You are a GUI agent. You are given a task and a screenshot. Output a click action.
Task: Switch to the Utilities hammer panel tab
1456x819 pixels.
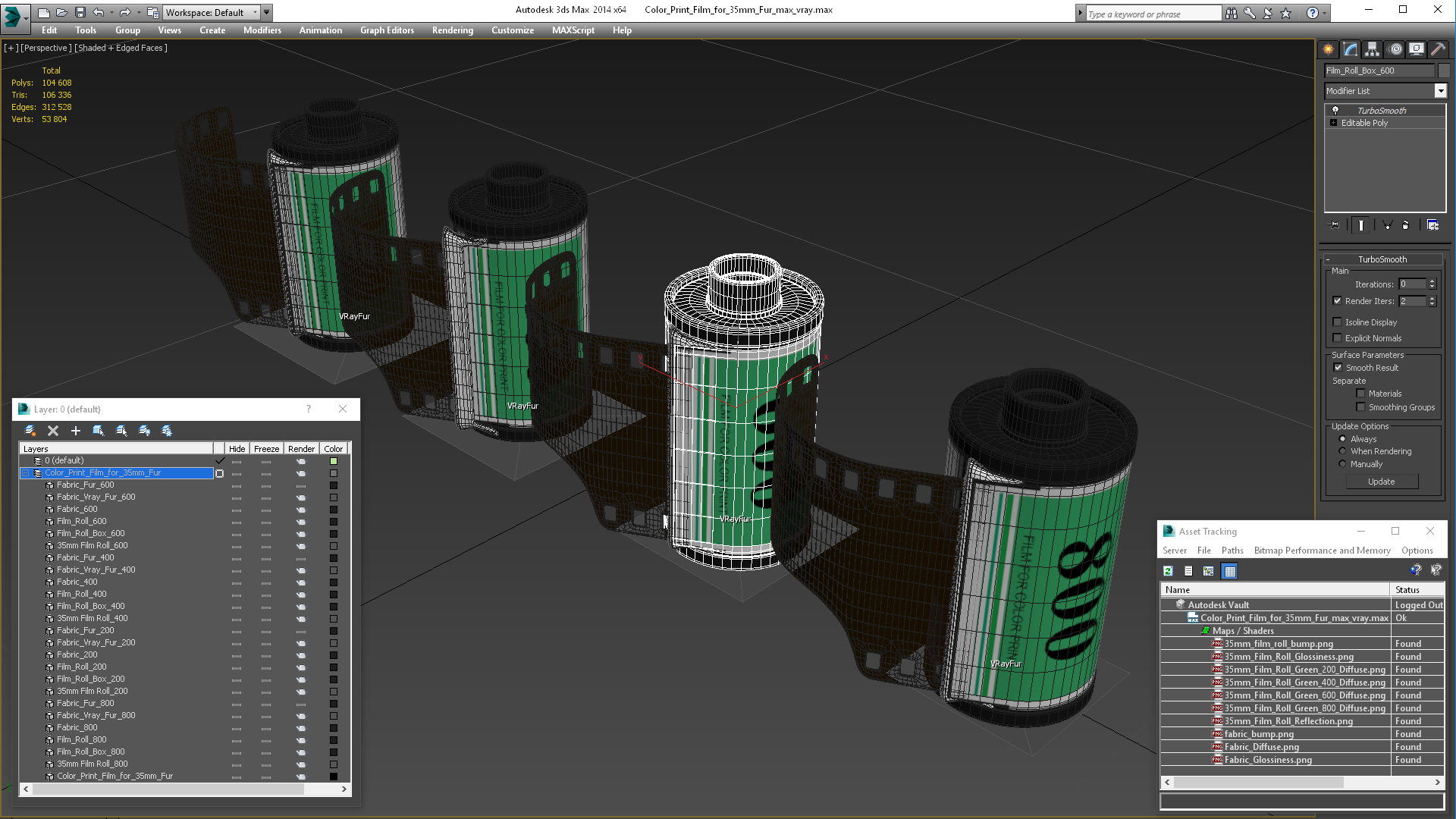tap(1438, 49)
